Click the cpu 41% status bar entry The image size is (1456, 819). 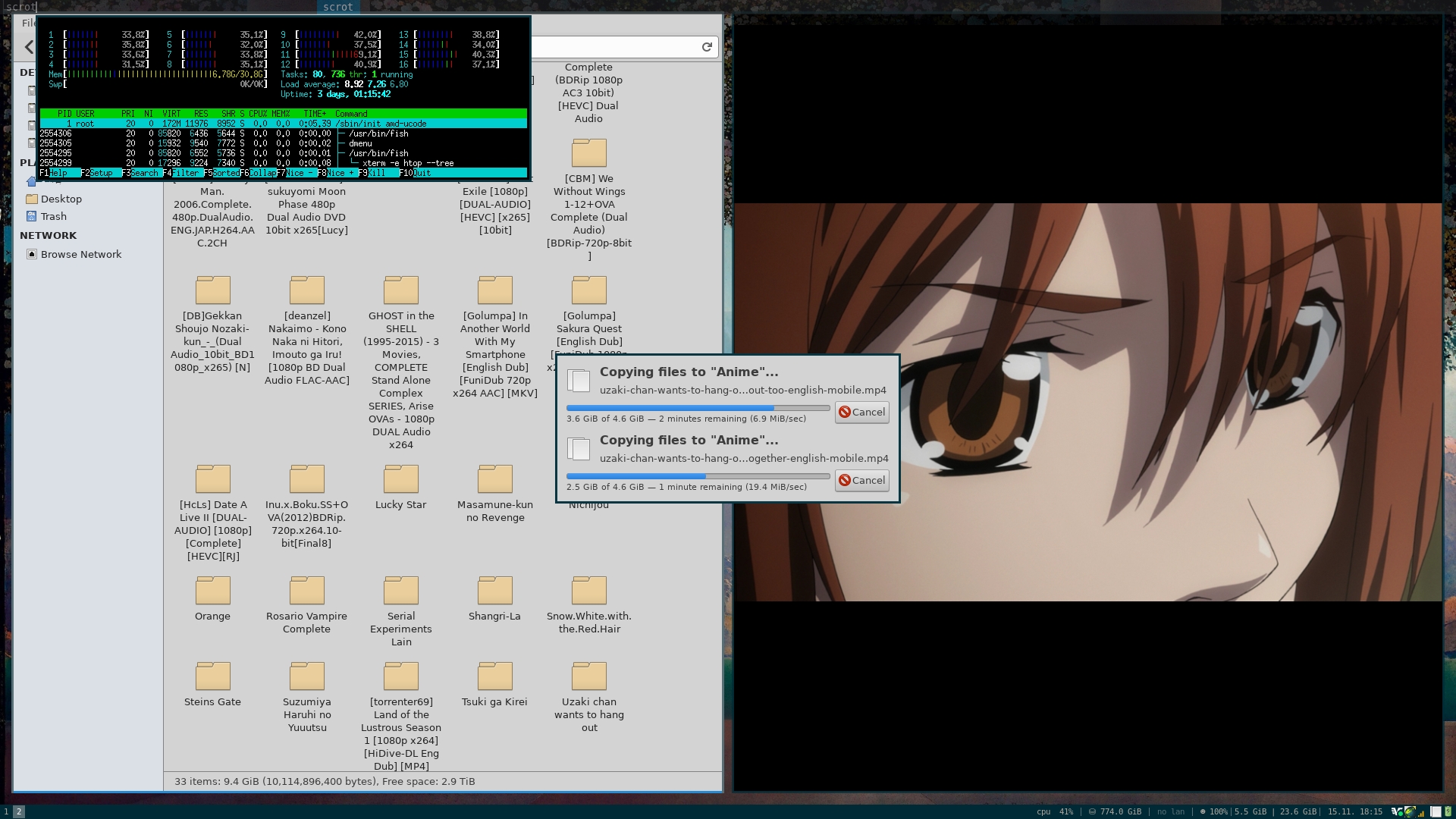click(1055, 811)
